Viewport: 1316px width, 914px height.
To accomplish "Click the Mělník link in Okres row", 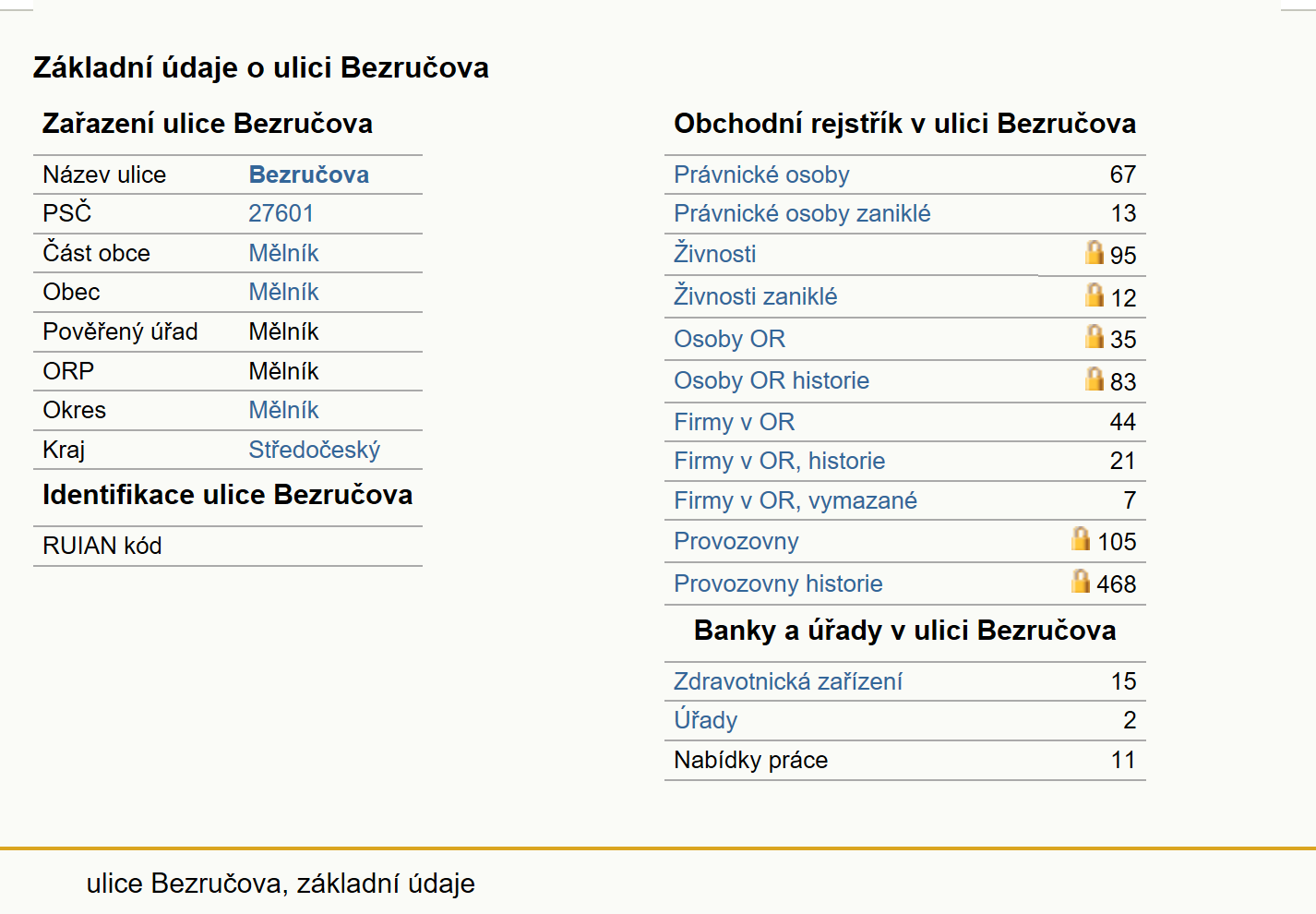I will coord(283,410).
